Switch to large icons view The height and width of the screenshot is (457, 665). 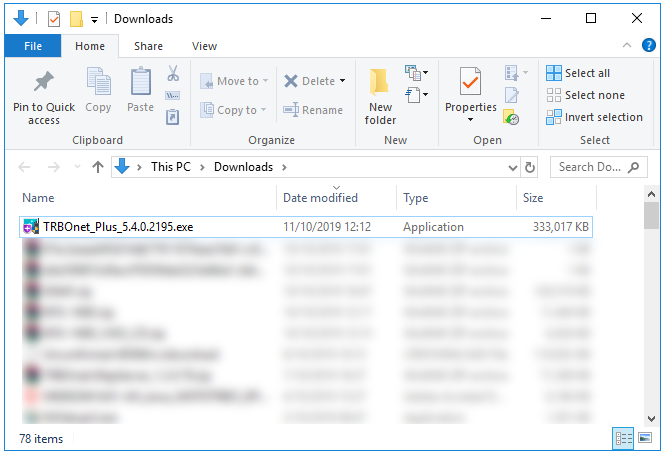point(645,438)
